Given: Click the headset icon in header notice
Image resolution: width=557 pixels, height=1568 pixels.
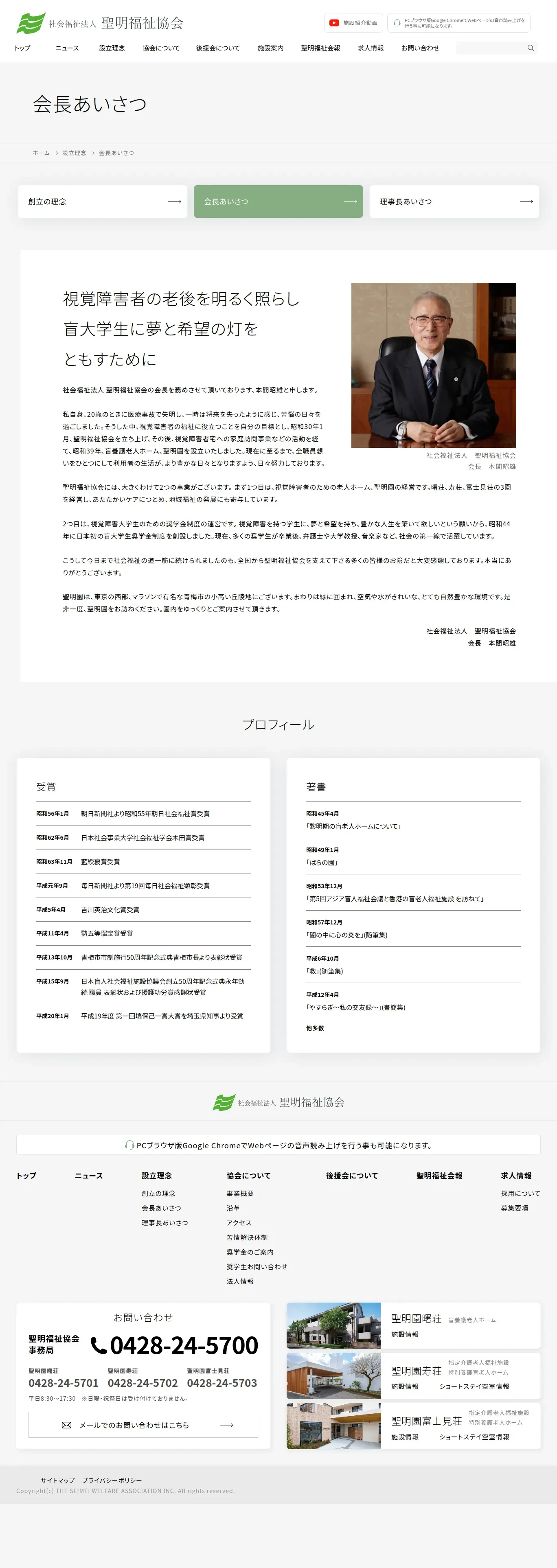Looking at the screenshot, I should [x=397, y=23].
